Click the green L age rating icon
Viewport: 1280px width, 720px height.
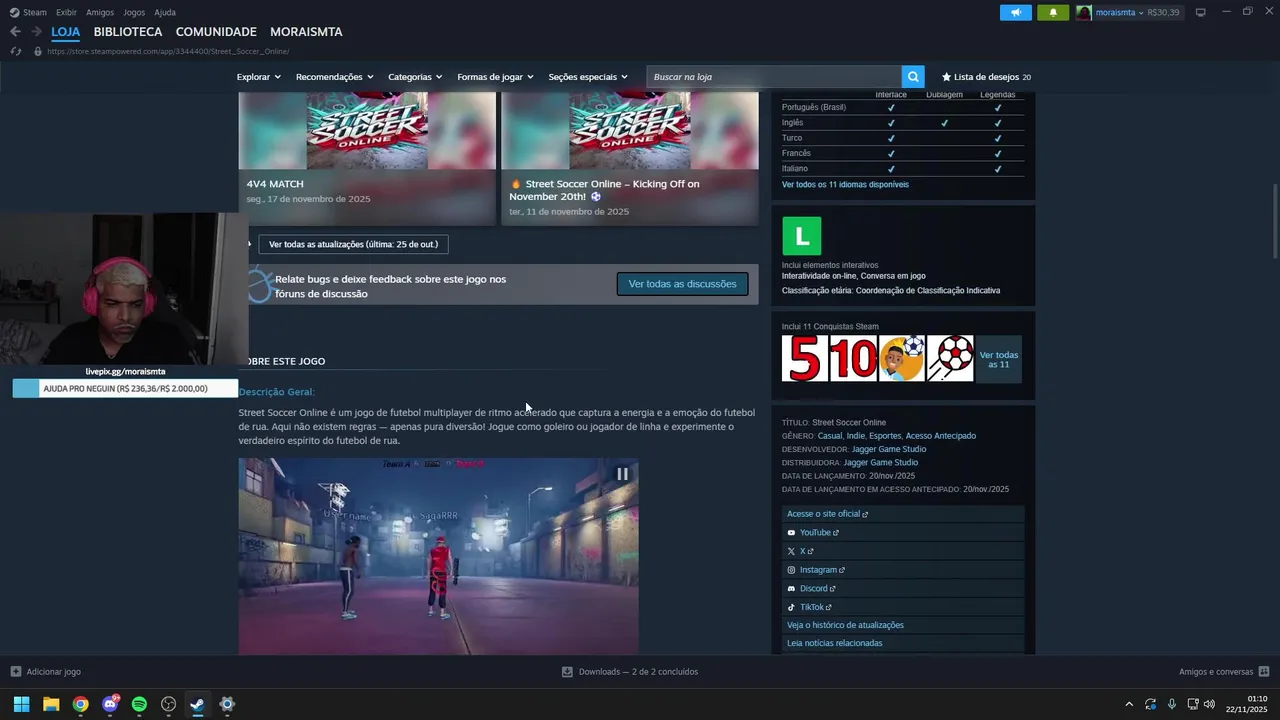tap(802, 236)
